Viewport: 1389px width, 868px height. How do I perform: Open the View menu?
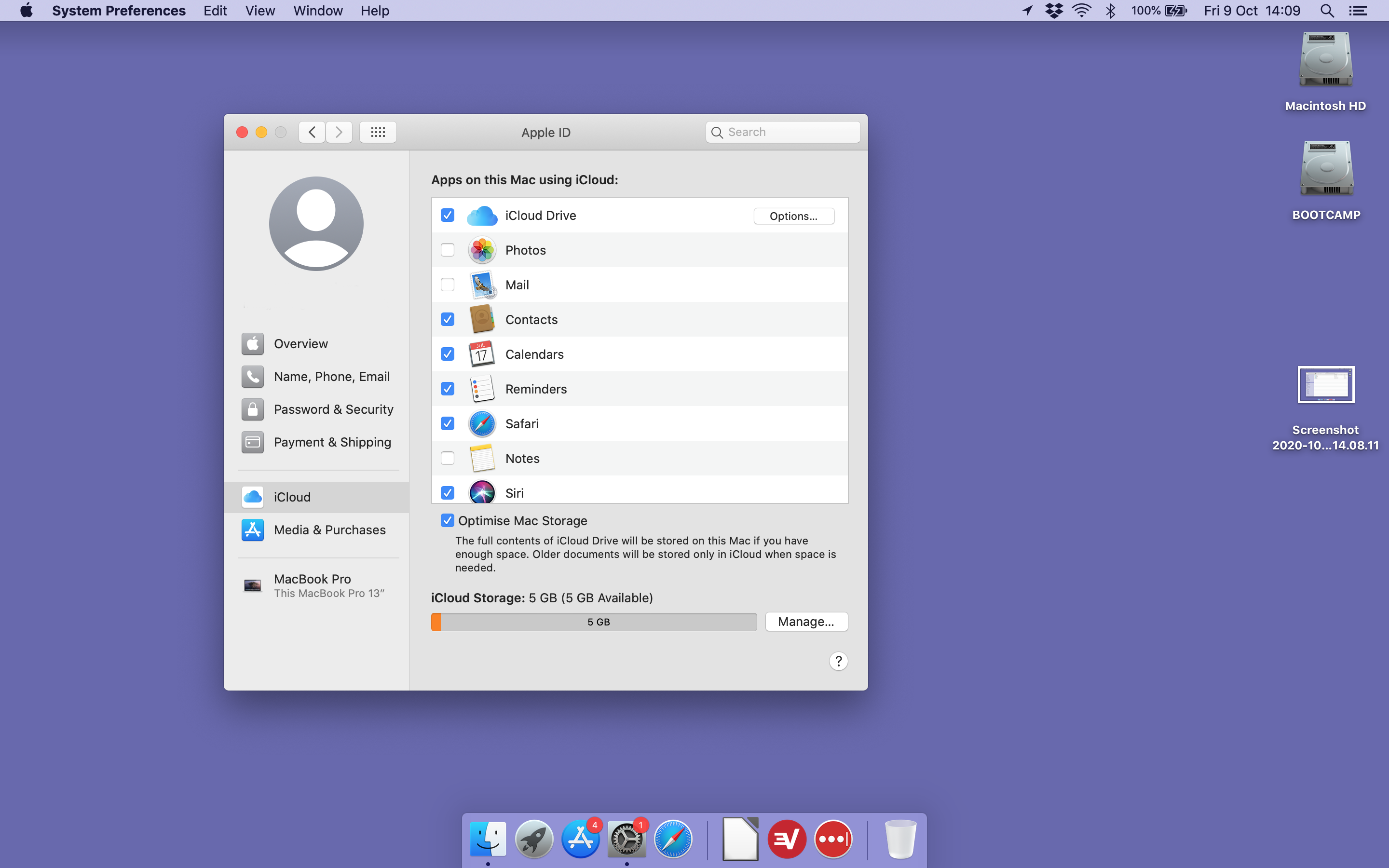[x=260, y=10]
